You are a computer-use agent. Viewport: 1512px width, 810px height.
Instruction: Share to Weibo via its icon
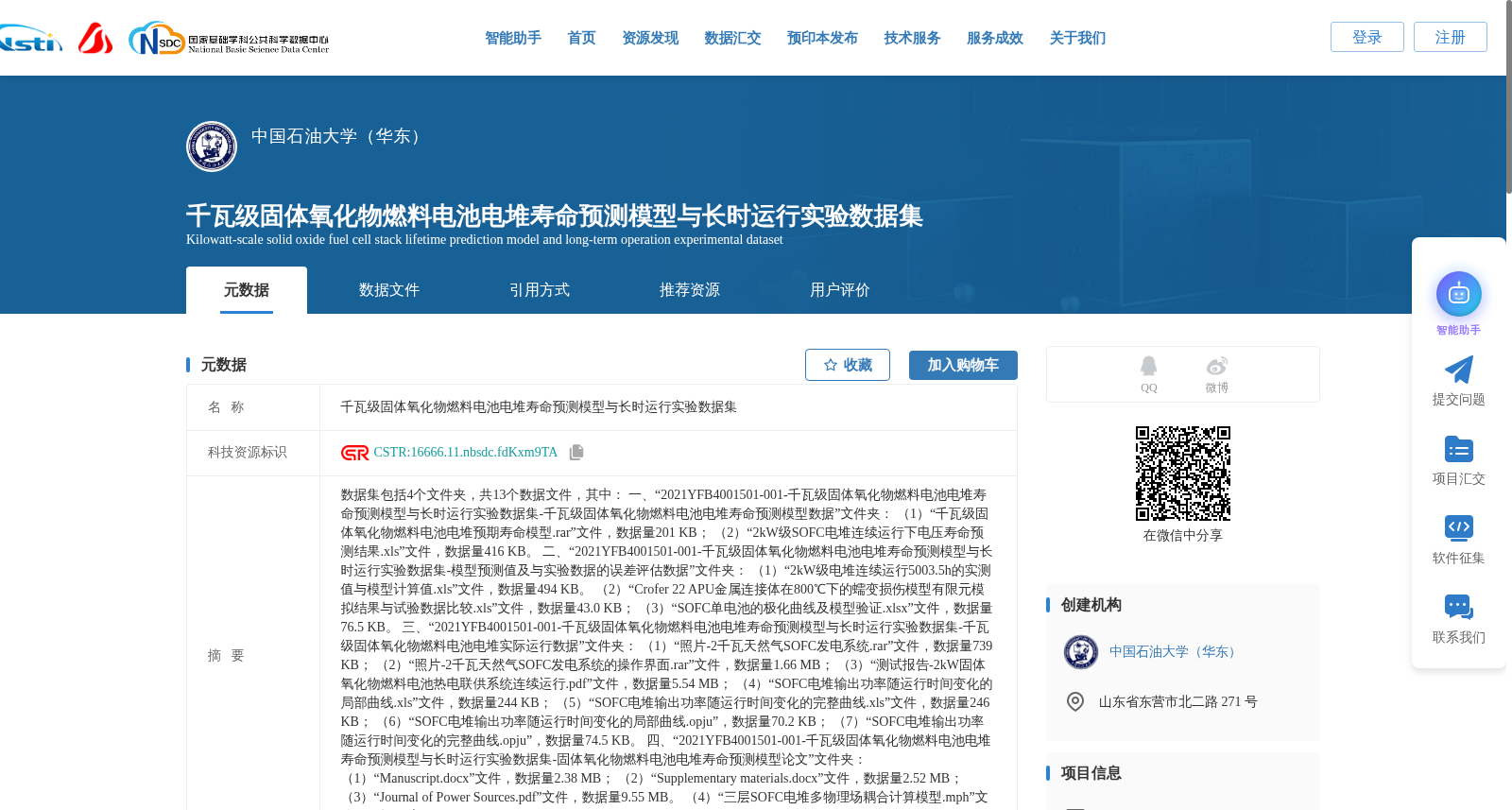pyautogui.click(x=1217, y=366)
